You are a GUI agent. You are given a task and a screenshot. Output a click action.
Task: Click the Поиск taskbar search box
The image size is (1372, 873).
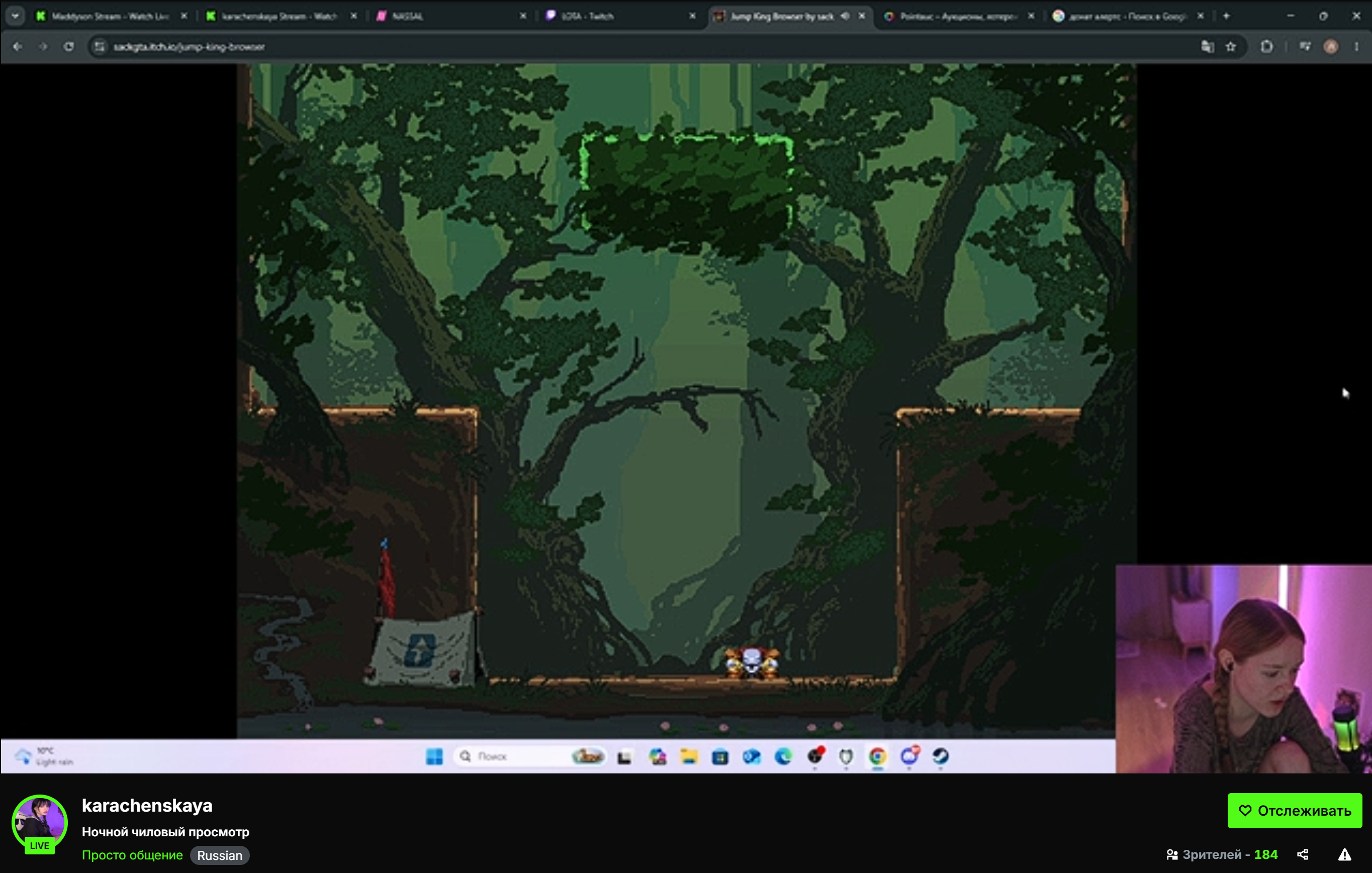[529, 756]
